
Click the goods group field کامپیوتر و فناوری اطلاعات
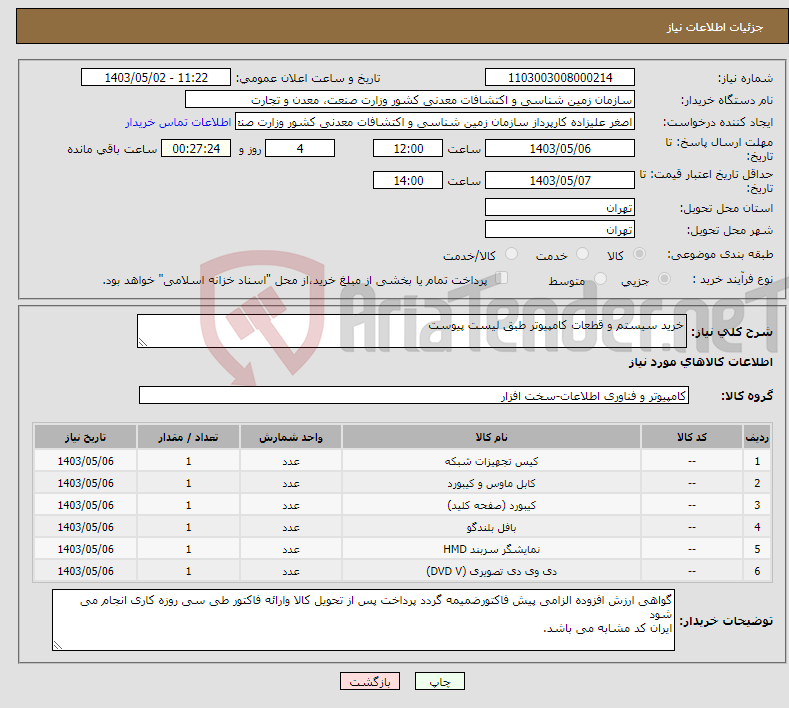414,395
